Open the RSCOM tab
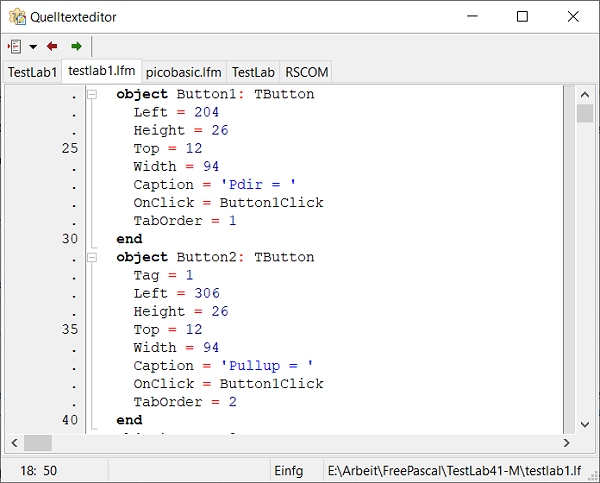 (x=306, y=72)
